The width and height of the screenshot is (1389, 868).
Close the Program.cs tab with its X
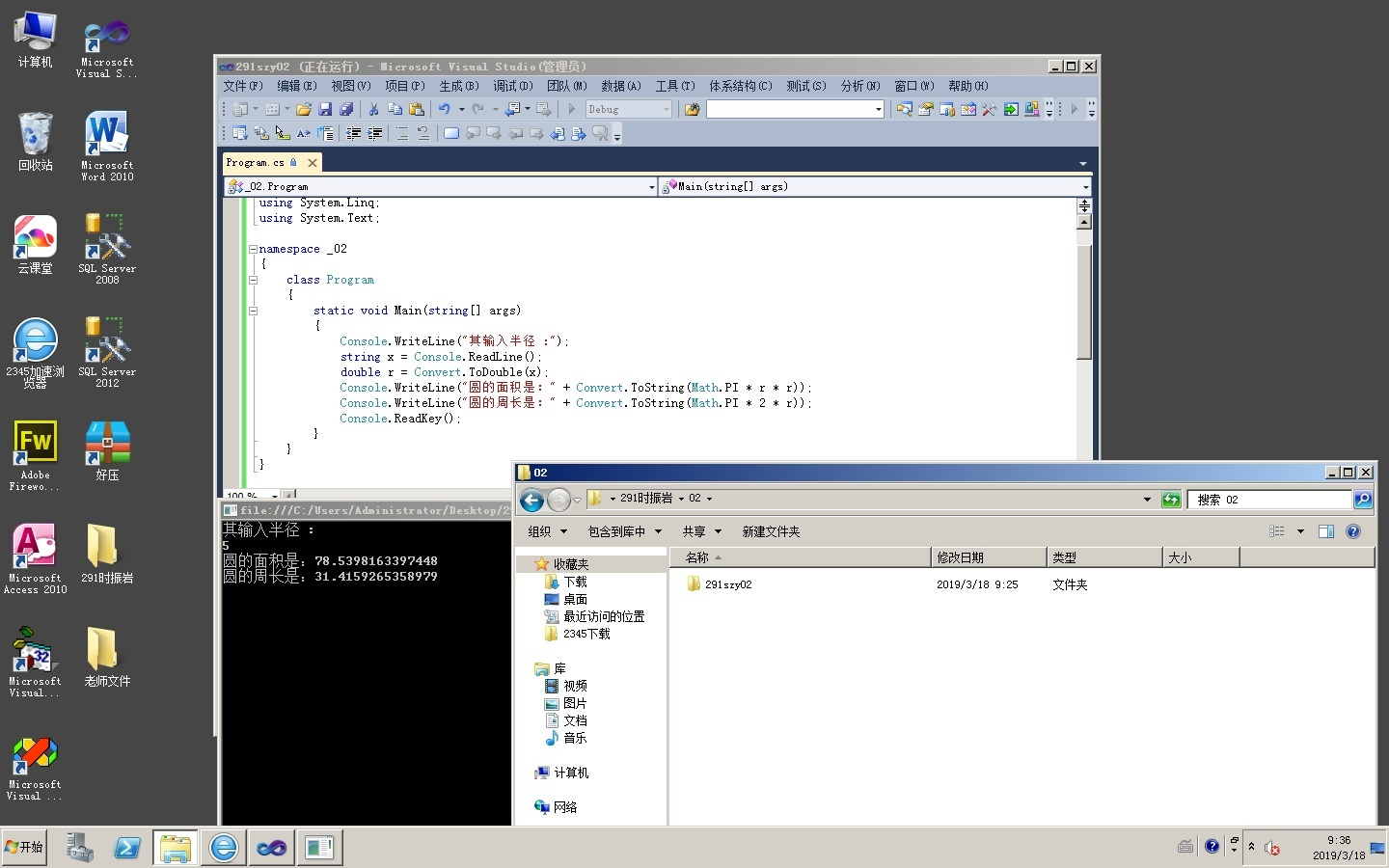point(313,163)
